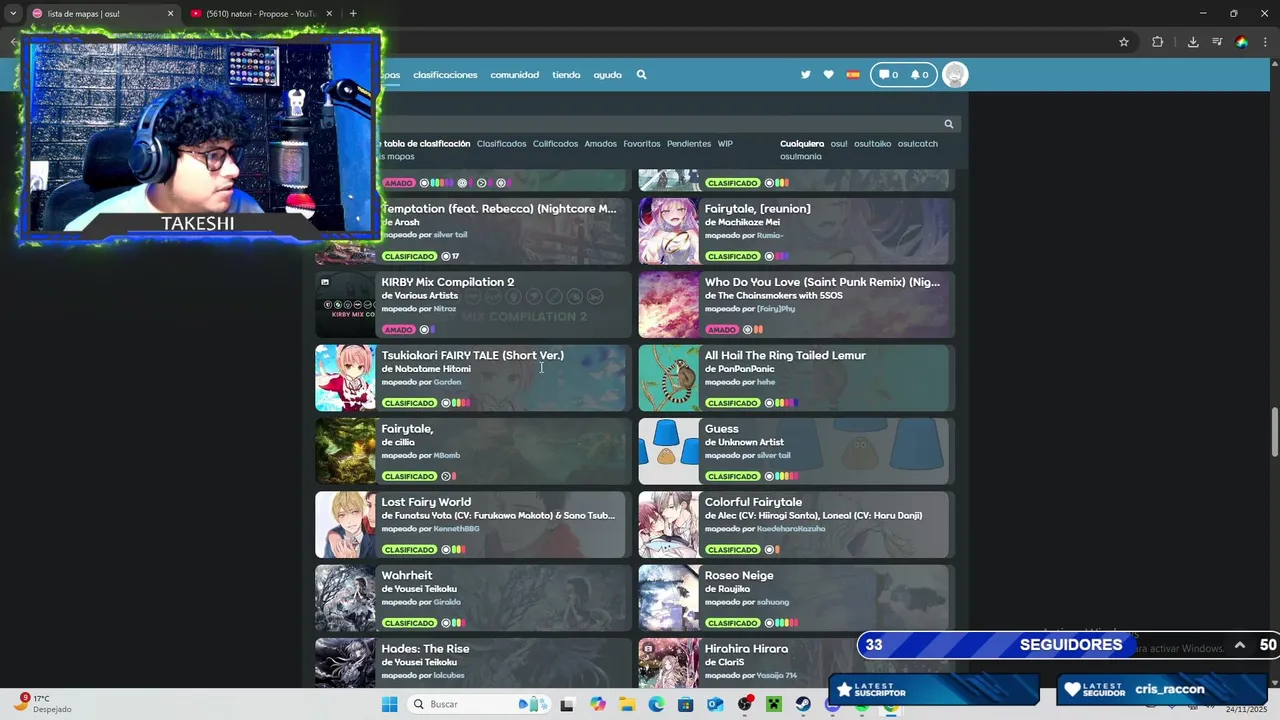Click Tsukiakari FAIRY TALE cover thumbnail
Viewport: 1280px width, 720px height.
tap(345, 378)
